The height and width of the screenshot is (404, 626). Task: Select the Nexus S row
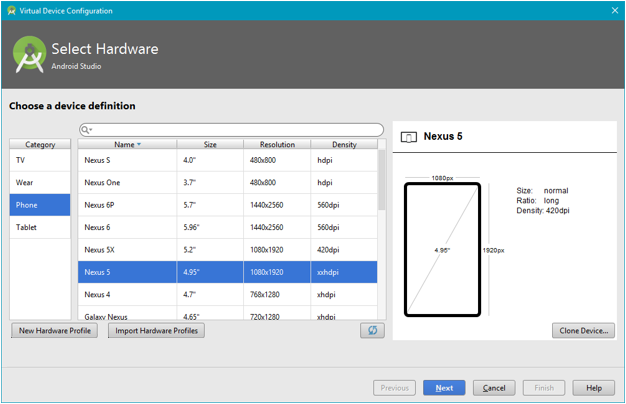pyautogui.click(x=228, y=160)
